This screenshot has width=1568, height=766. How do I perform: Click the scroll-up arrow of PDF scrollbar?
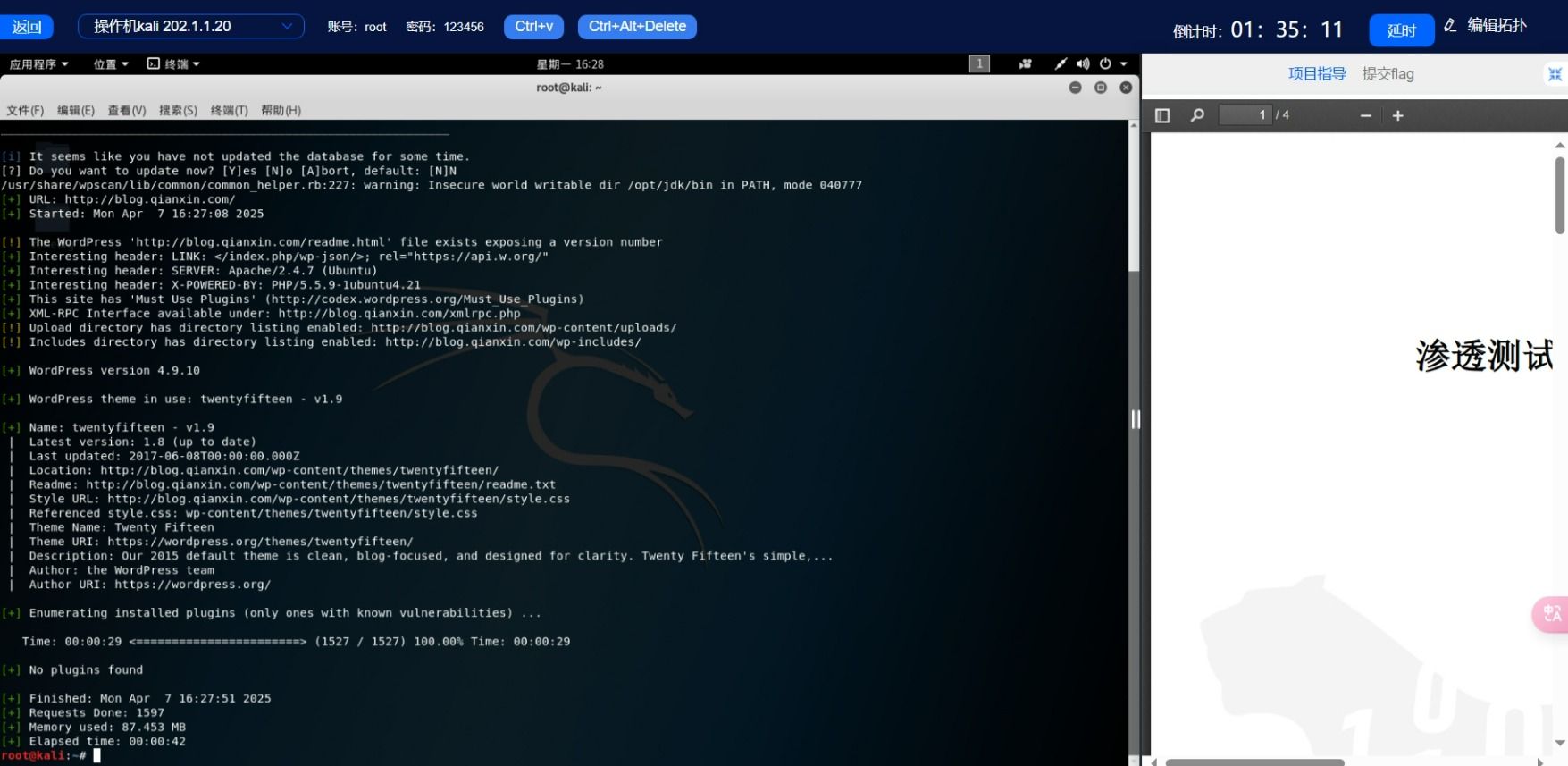pos(1560,145)
